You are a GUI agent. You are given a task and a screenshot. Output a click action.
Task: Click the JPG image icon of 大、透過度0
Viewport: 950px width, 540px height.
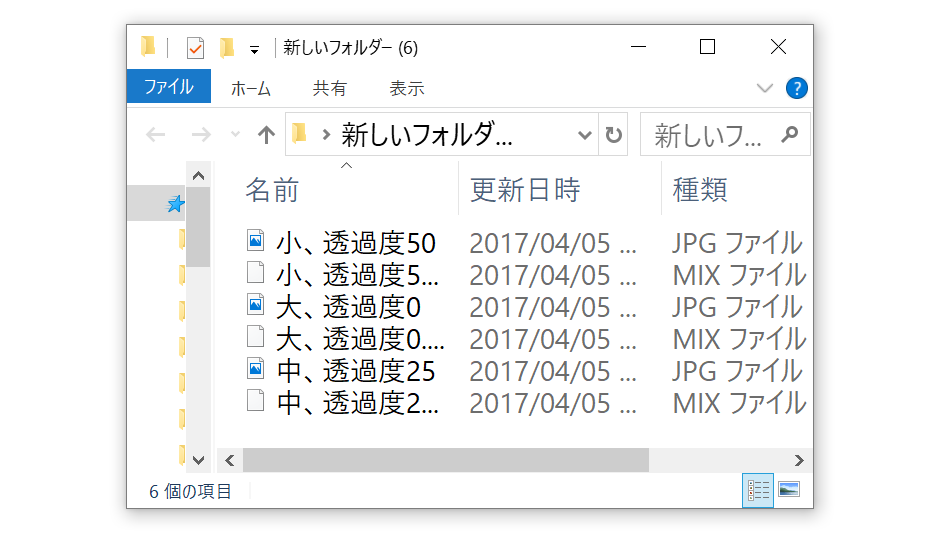point(256,304)
